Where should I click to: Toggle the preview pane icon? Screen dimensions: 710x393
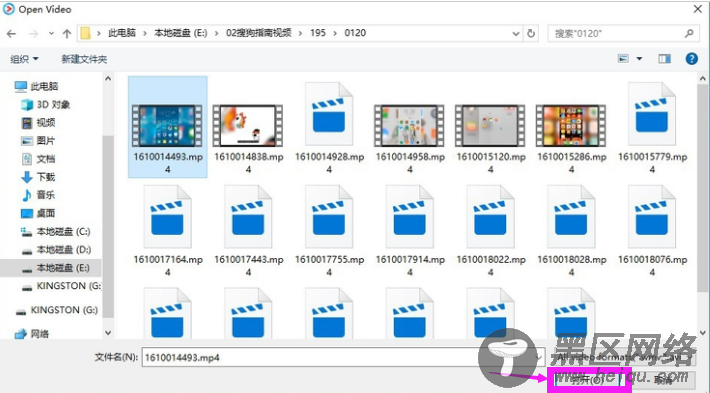click(664, 59)
